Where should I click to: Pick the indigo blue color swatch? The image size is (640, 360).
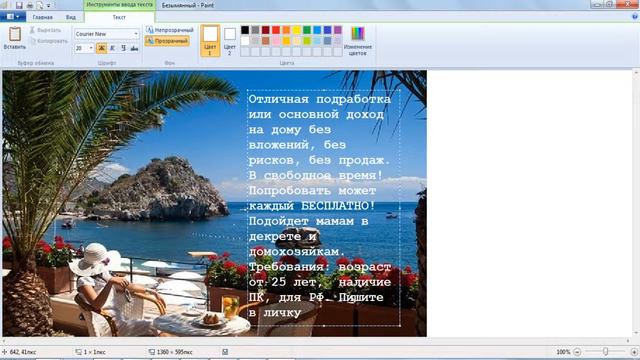(x=327, y=30)
